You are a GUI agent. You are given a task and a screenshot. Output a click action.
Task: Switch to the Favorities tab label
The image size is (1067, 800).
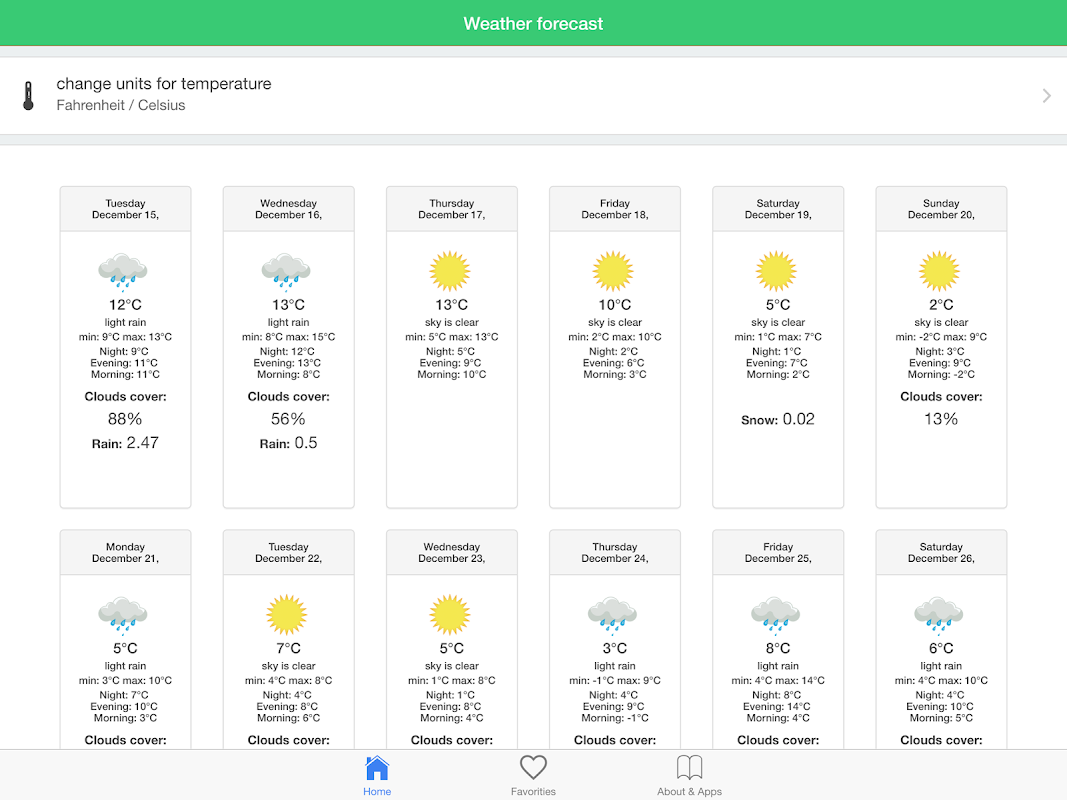coord(534,792)
